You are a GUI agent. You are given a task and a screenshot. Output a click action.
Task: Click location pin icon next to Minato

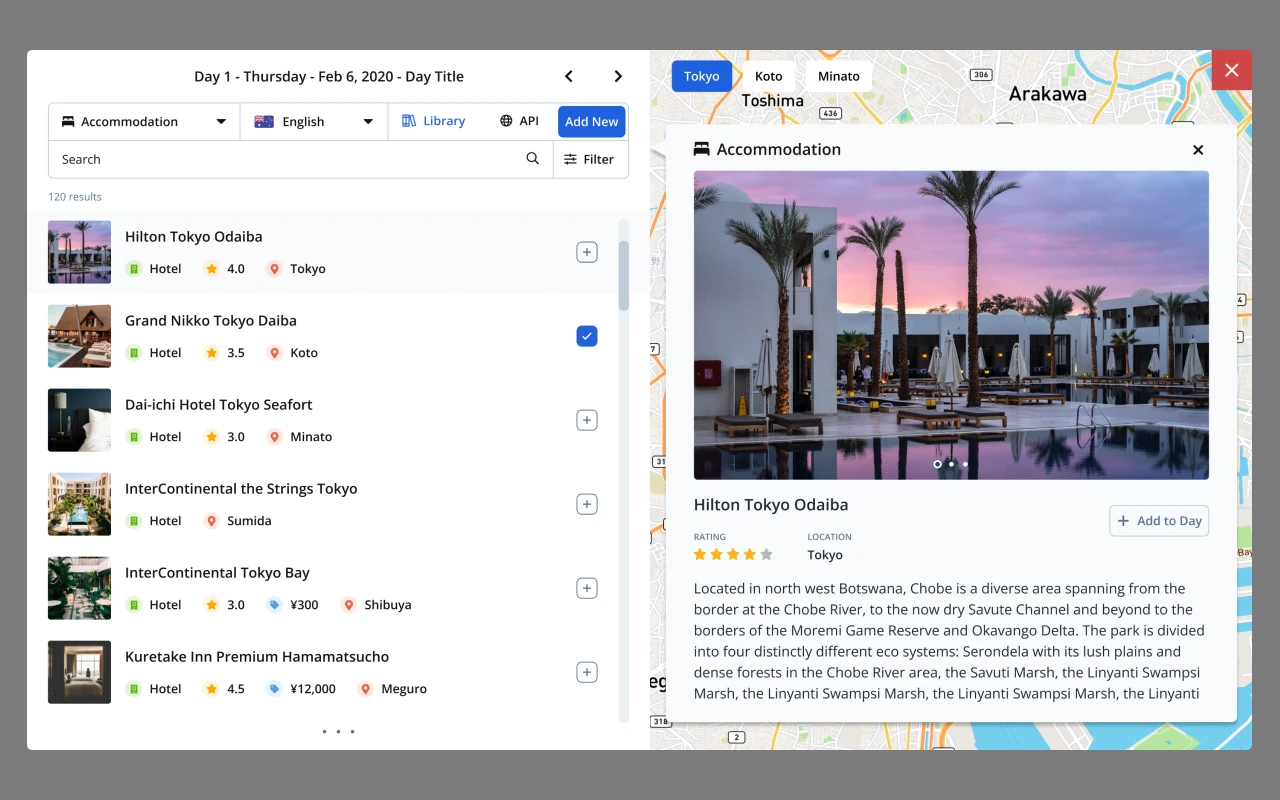274,437
